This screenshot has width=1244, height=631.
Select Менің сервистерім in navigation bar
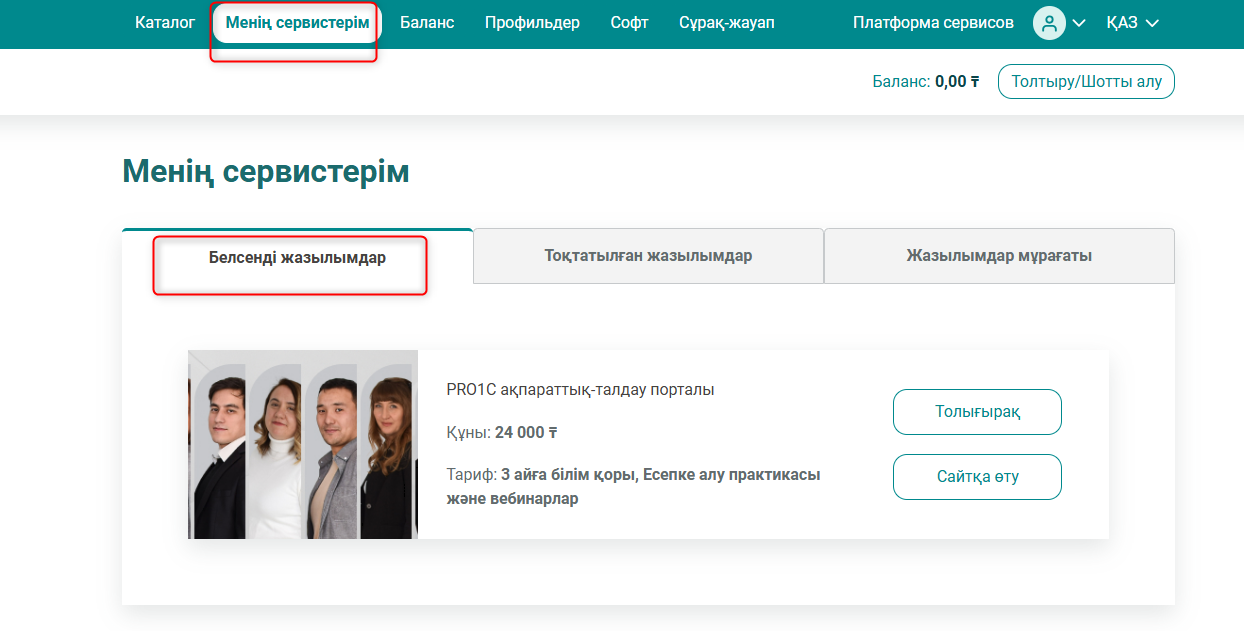point(297,23)
